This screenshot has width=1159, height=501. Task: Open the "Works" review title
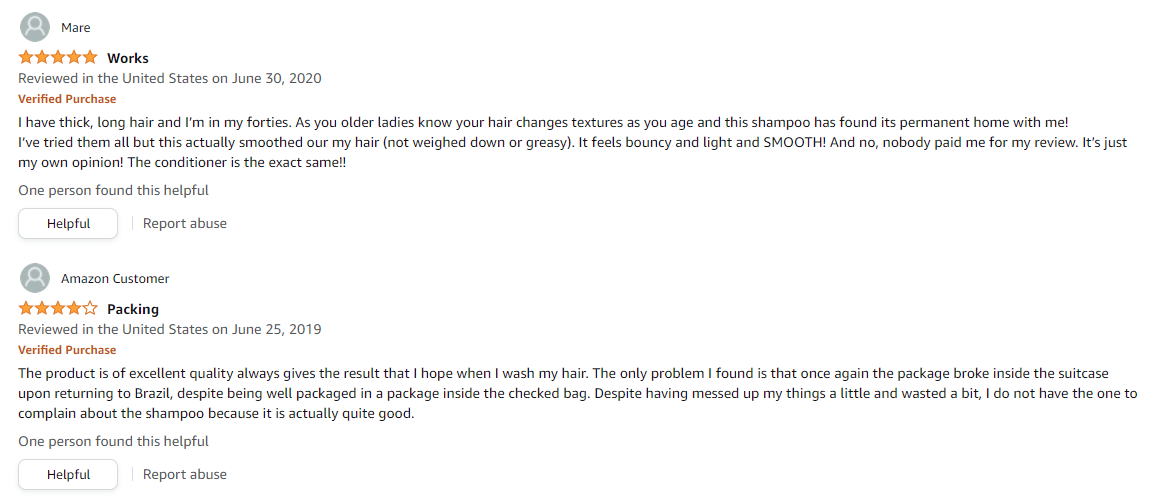coord(128,58)
